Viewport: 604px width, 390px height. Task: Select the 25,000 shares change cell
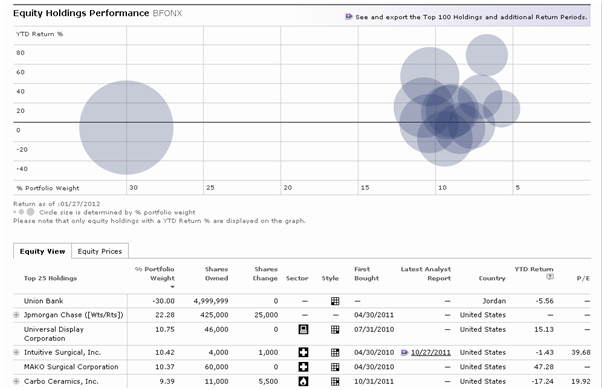[266, 315]
